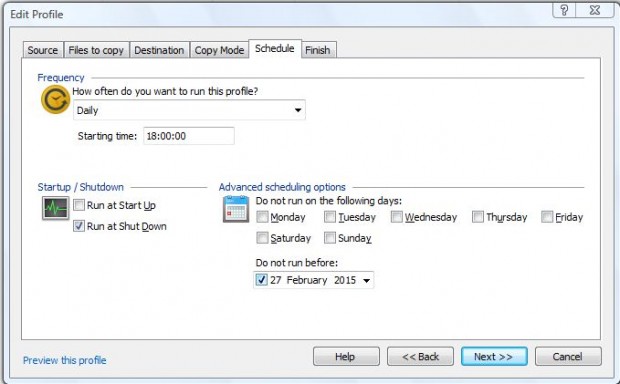Check the Sunday exclusion box
The width and height of the screenshot is (620, 384).
(x=330, y=238)
